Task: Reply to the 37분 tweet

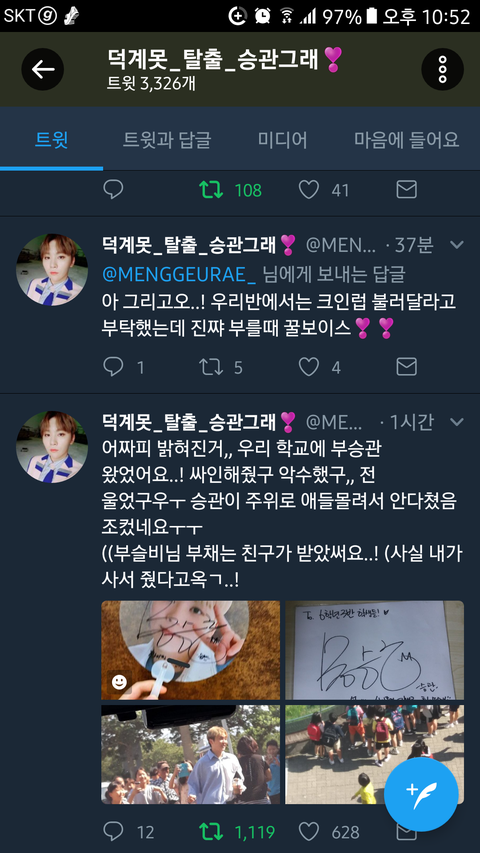Action: coord(113,367)
